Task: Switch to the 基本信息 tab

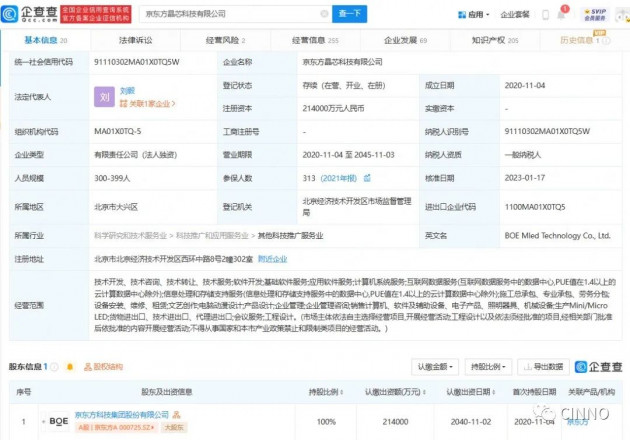Action: pos(45,40)
